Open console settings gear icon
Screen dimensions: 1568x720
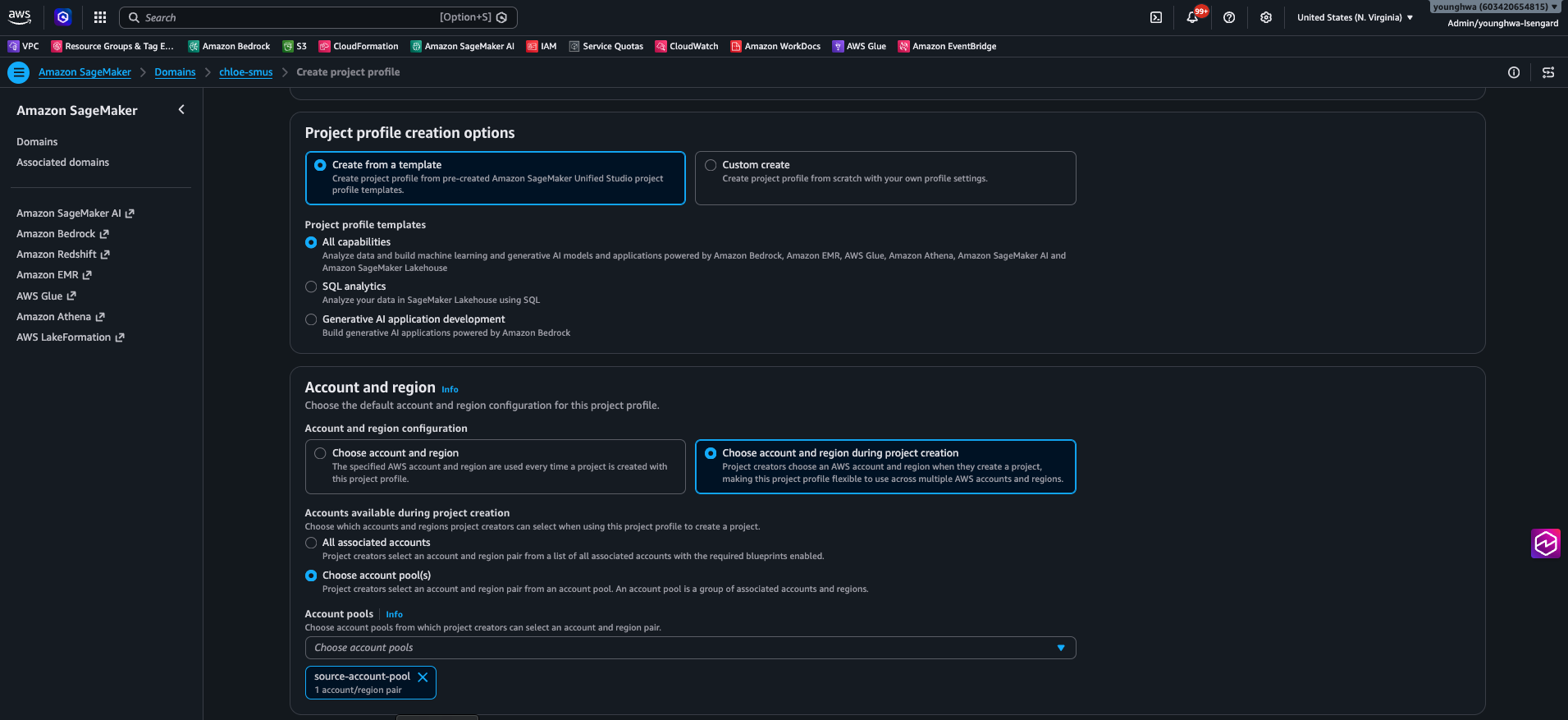(1266, 17)
